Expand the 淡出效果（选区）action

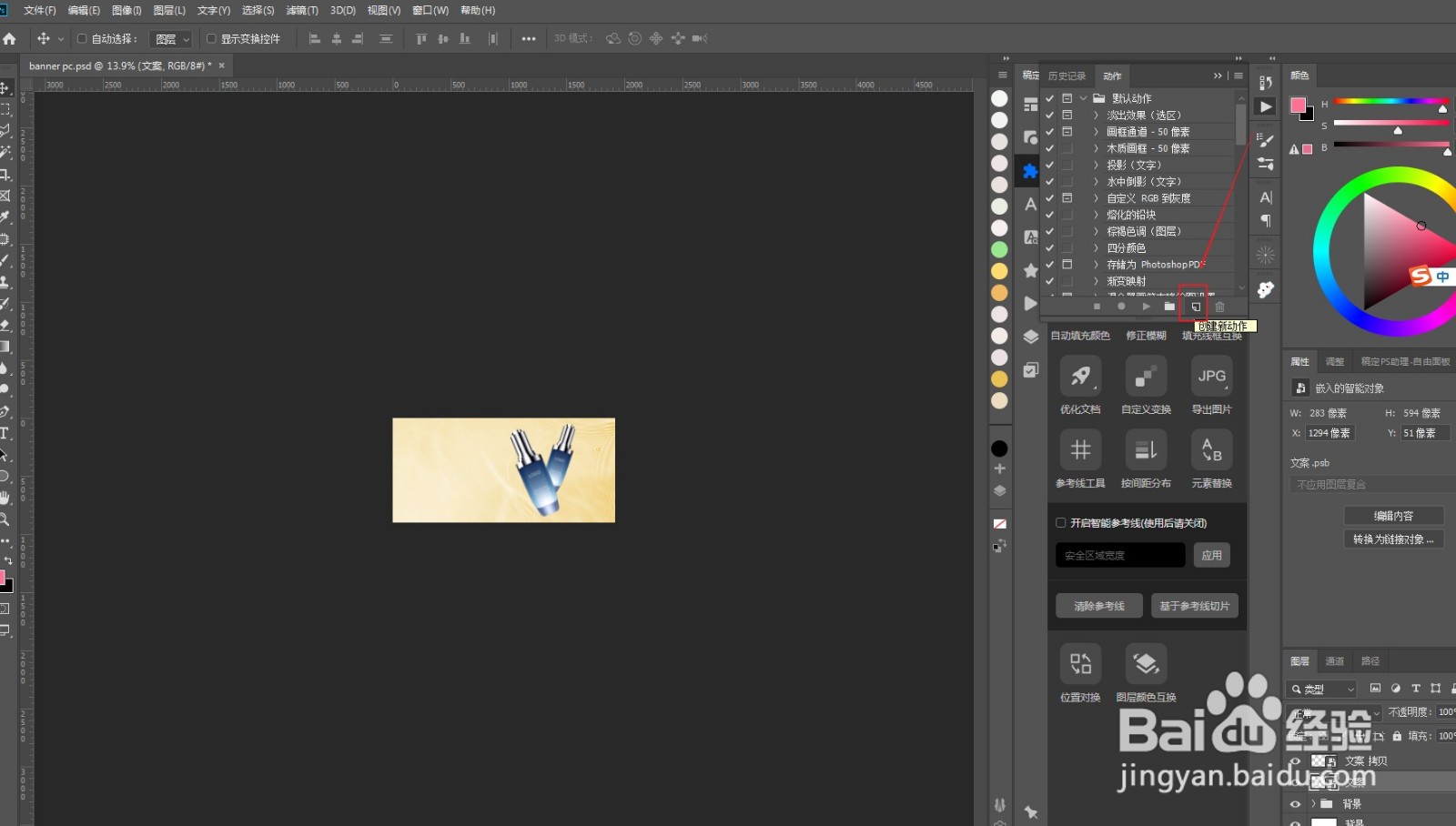pyautogui.click(x=1096, y=116)
